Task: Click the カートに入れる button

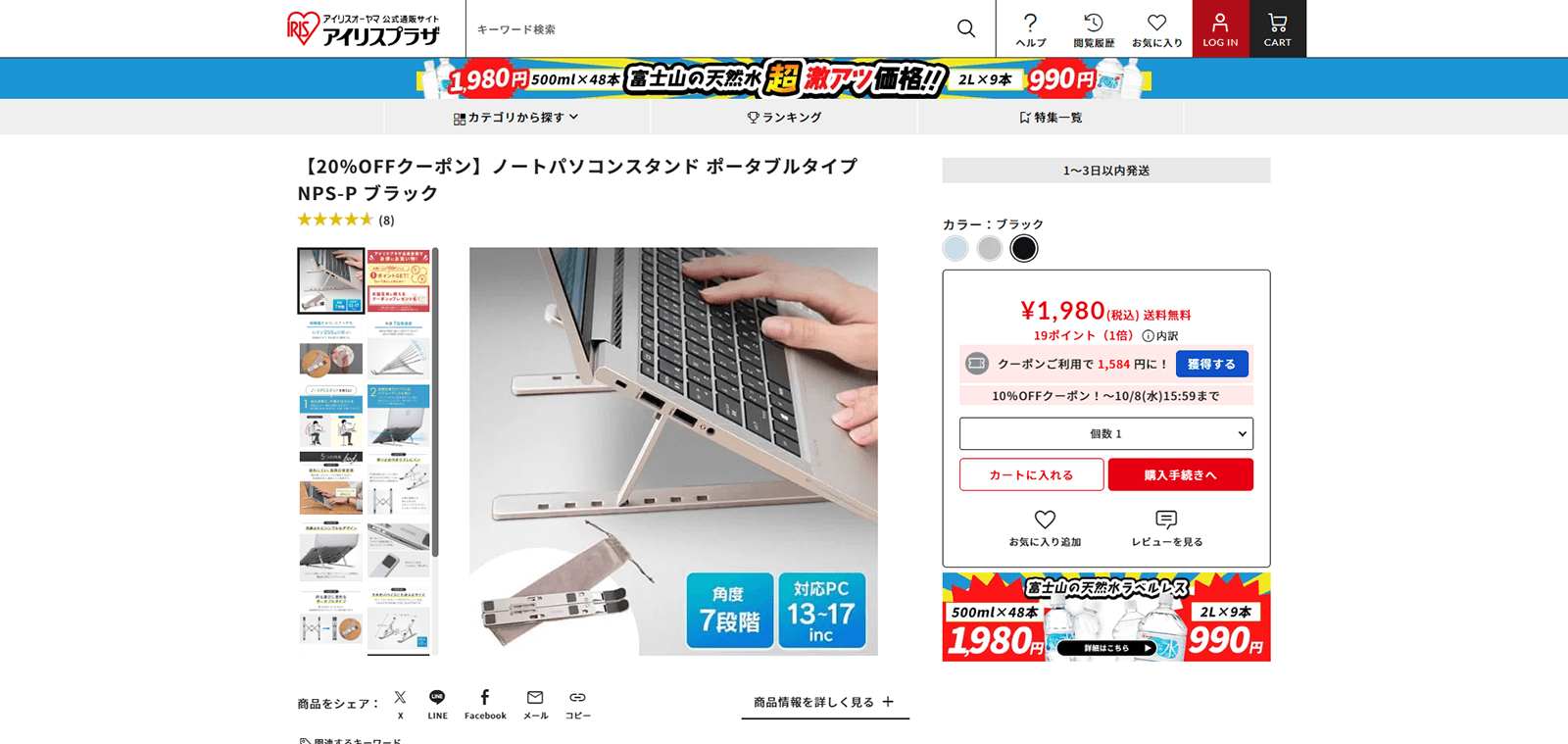Action: point(1032,474)
